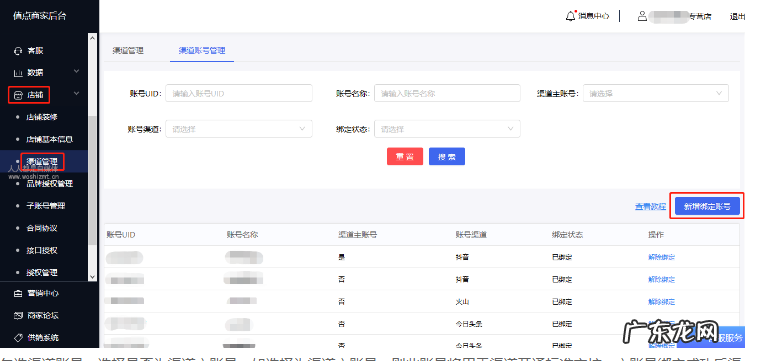
Task: Click 解除绑定 in the second 抖音 row
Action: tap(661, 279)
